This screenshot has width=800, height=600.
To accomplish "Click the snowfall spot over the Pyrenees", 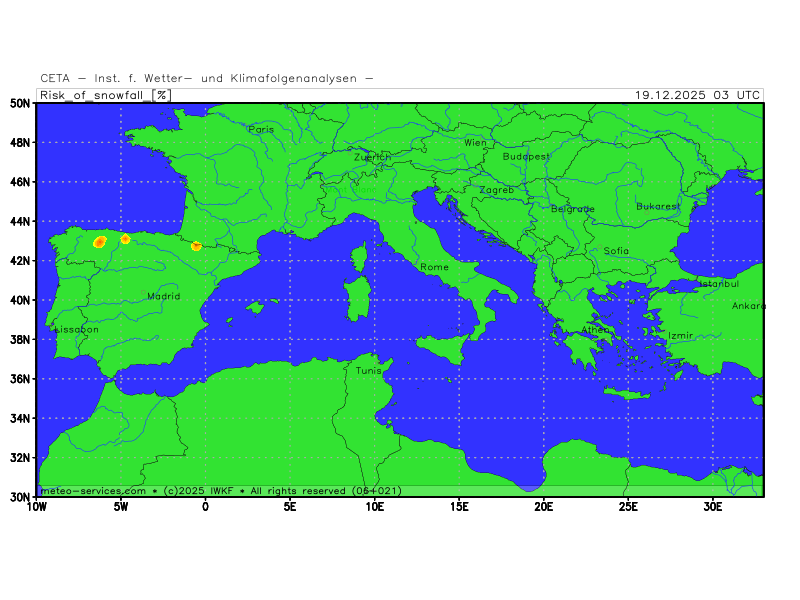I will click(197, 246).
